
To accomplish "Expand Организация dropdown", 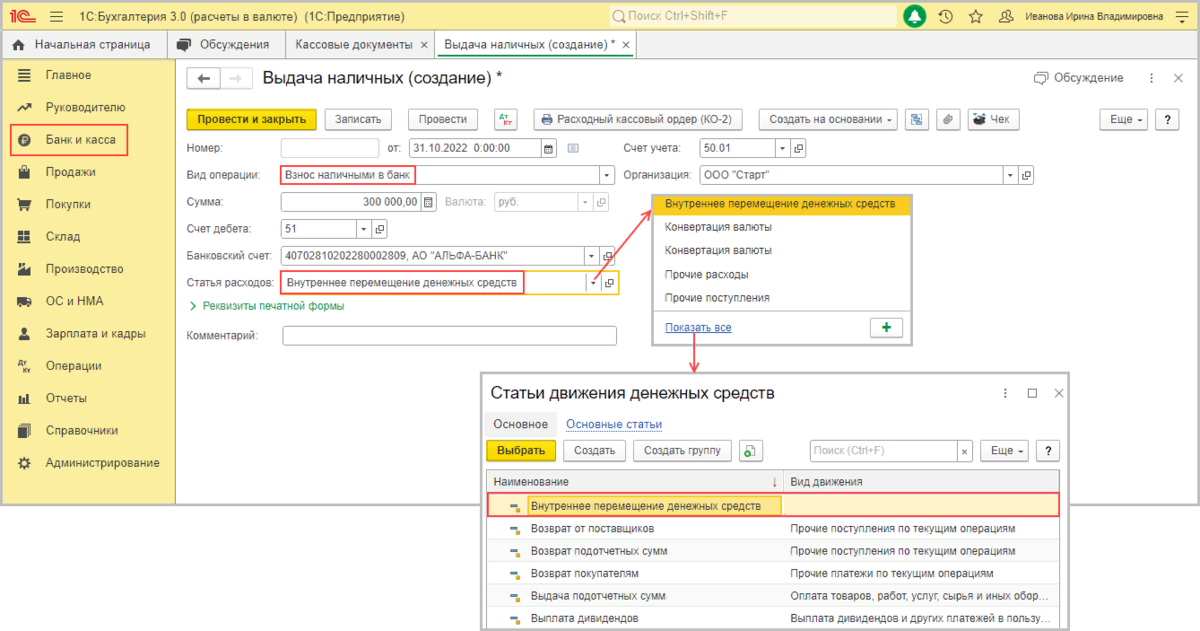I will pyautogui.click(x=1010, y=175).
